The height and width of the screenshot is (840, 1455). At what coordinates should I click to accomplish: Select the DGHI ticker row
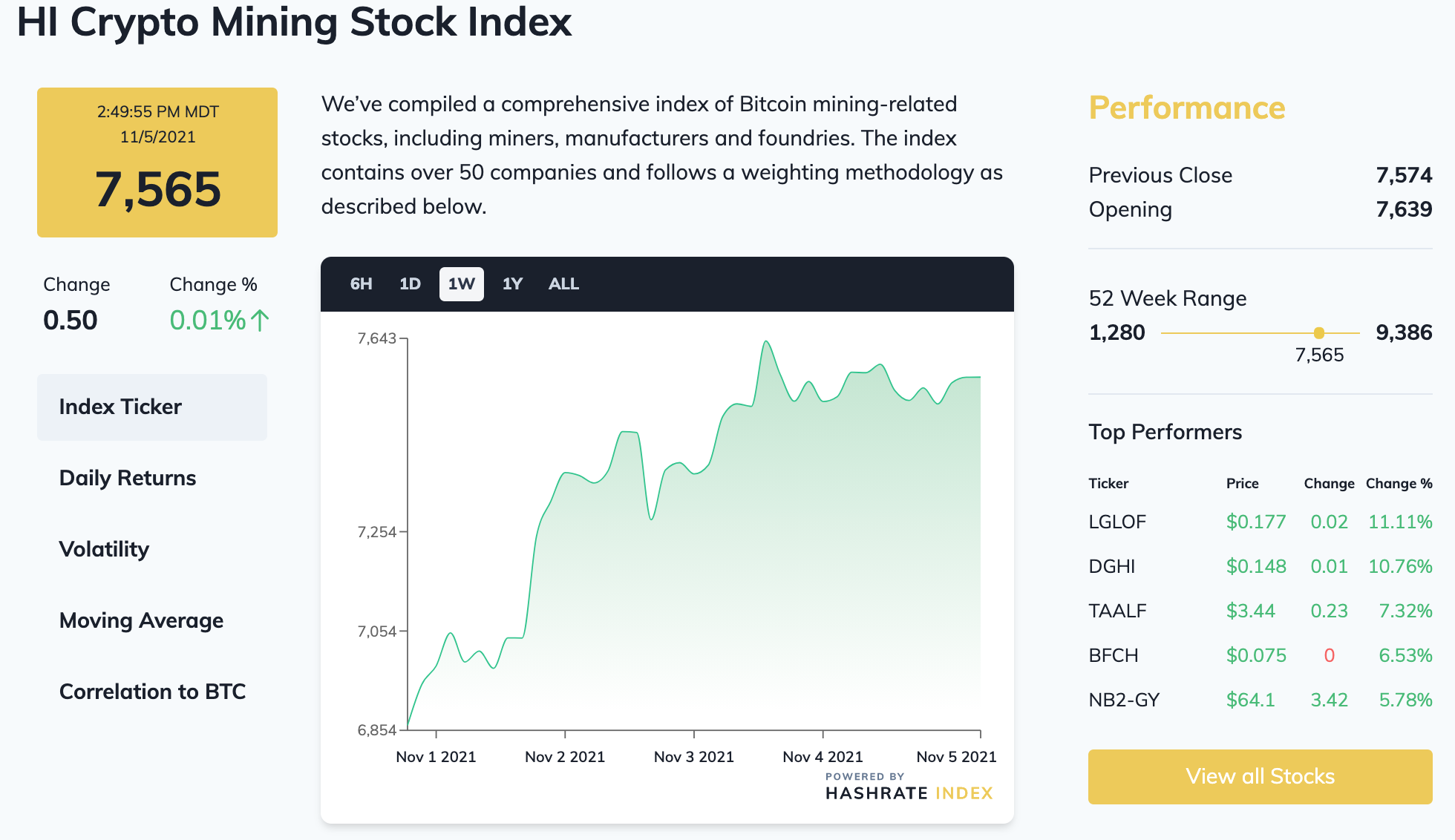pos(1260,566)
